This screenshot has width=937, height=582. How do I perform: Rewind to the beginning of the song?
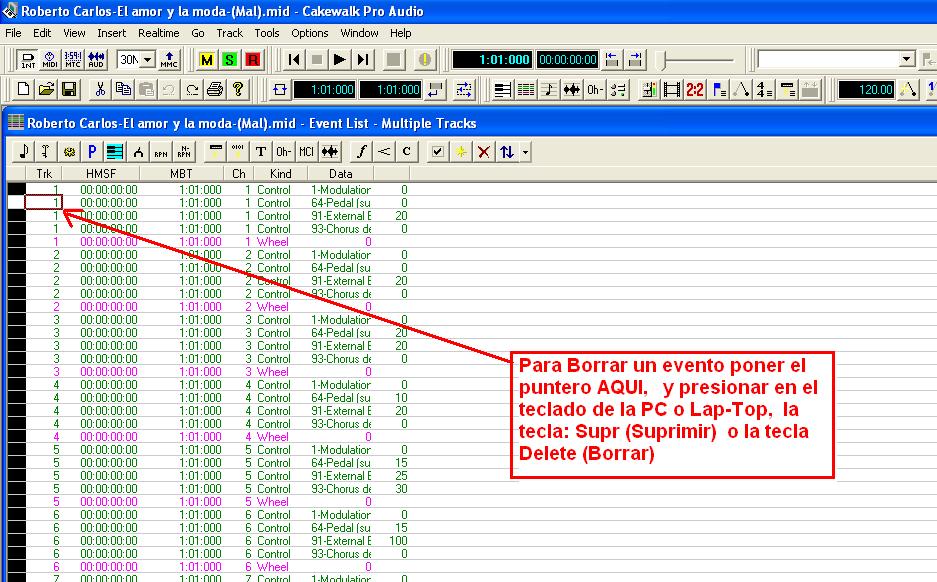point(293,59)
